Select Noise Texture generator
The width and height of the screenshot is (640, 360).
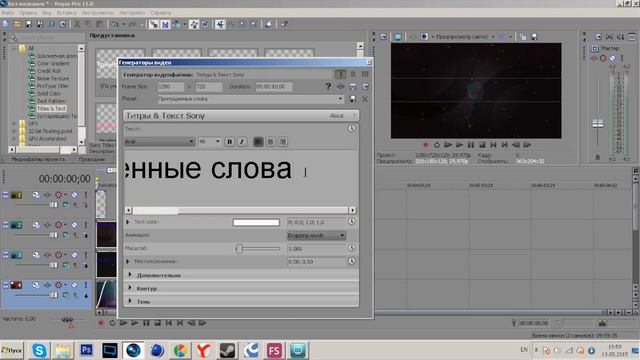tap(53, 78)
